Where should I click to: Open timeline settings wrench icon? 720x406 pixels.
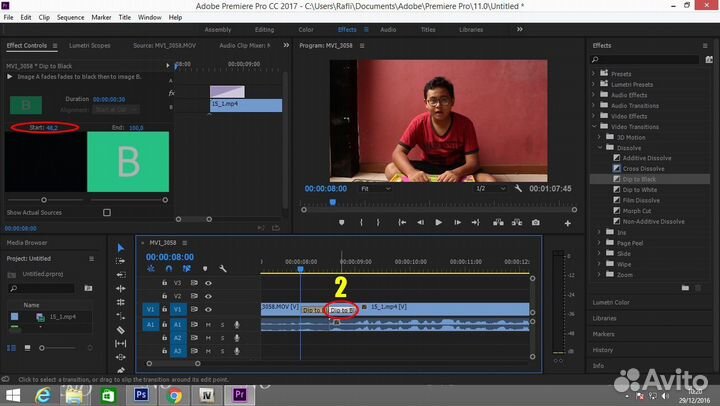click(222, 268)
